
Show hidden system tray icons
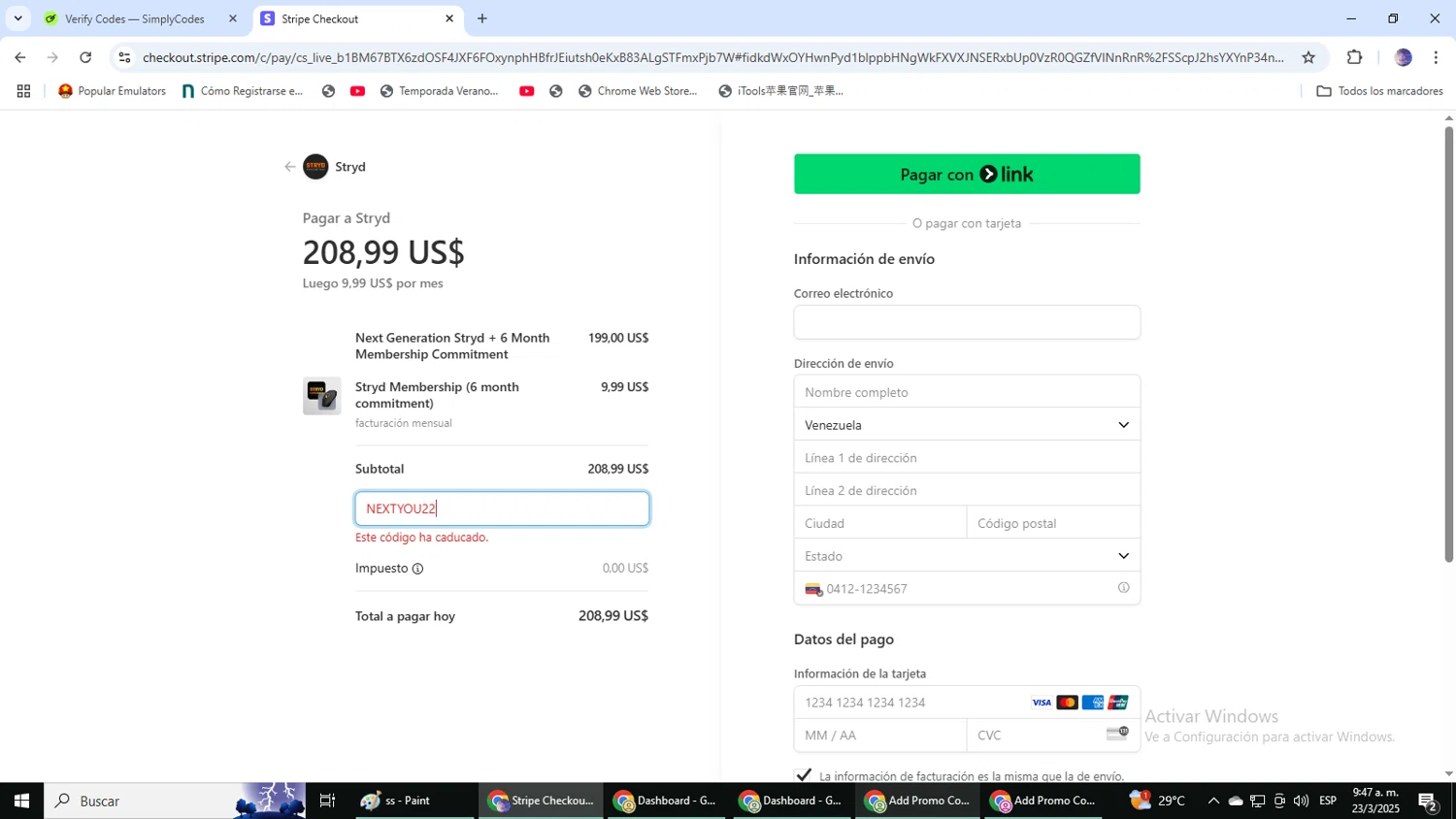click(1213, 801)
